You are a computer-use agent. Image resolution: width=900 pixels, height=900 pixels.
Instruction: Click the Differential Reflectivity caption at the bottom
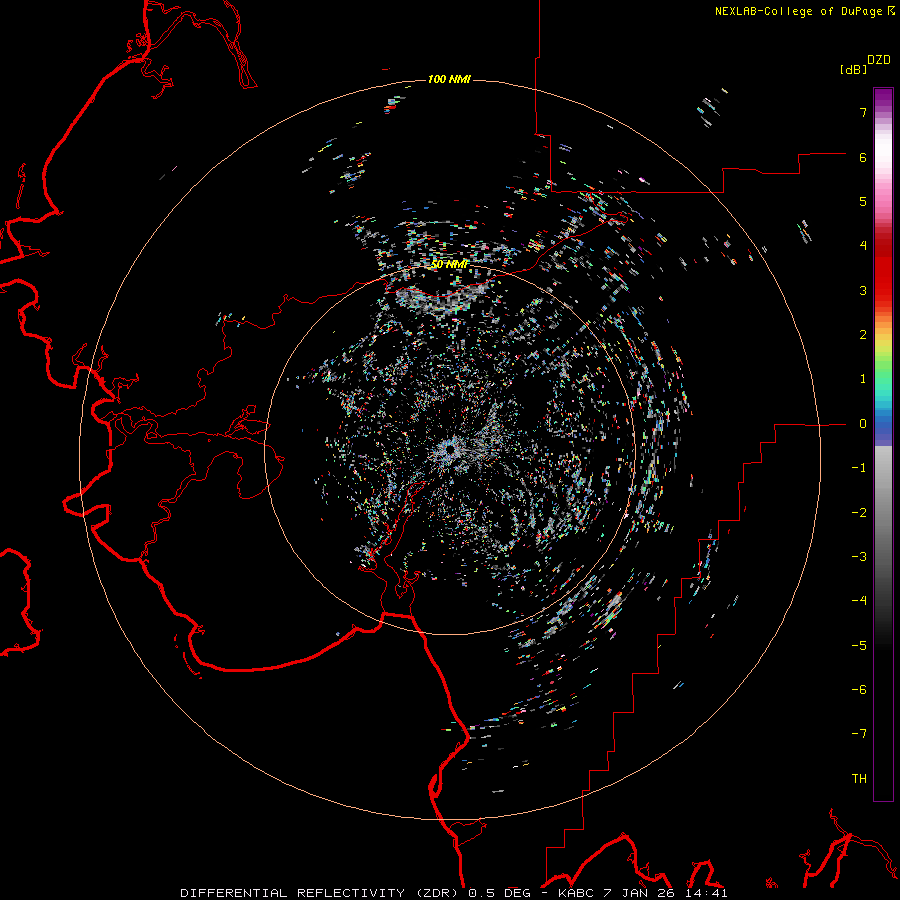point(453,893)
